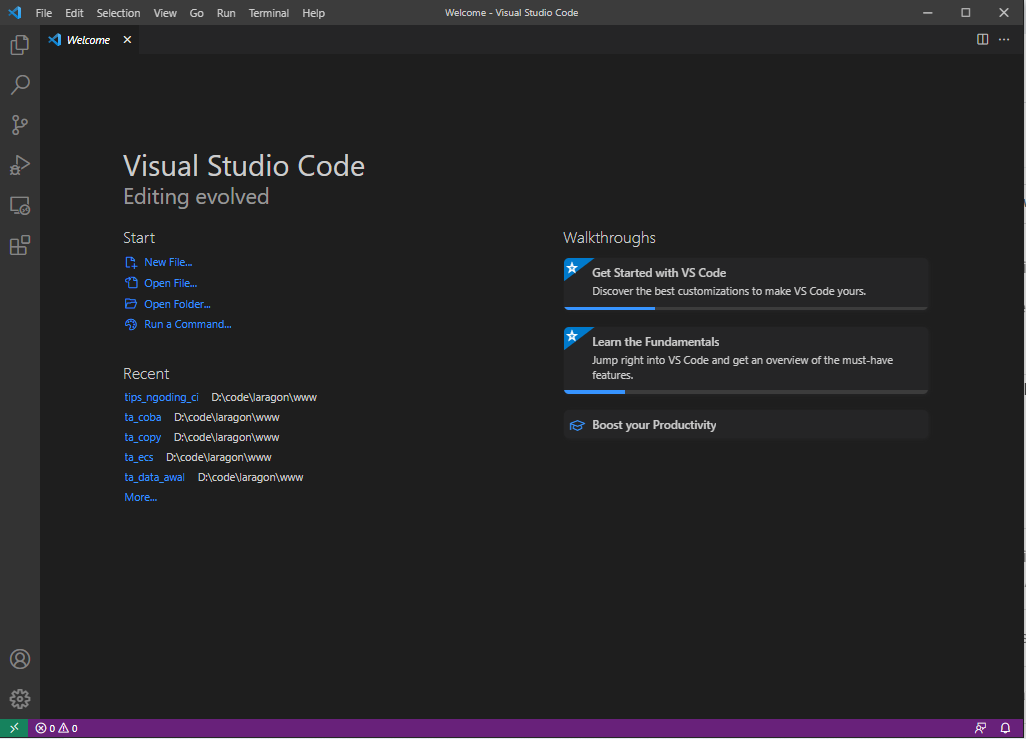The height and width of the screenshot is (739, 1026).
Task: Open the Accounts icon in activity bar
Action: pyautogui.click(x=20, y=659)
